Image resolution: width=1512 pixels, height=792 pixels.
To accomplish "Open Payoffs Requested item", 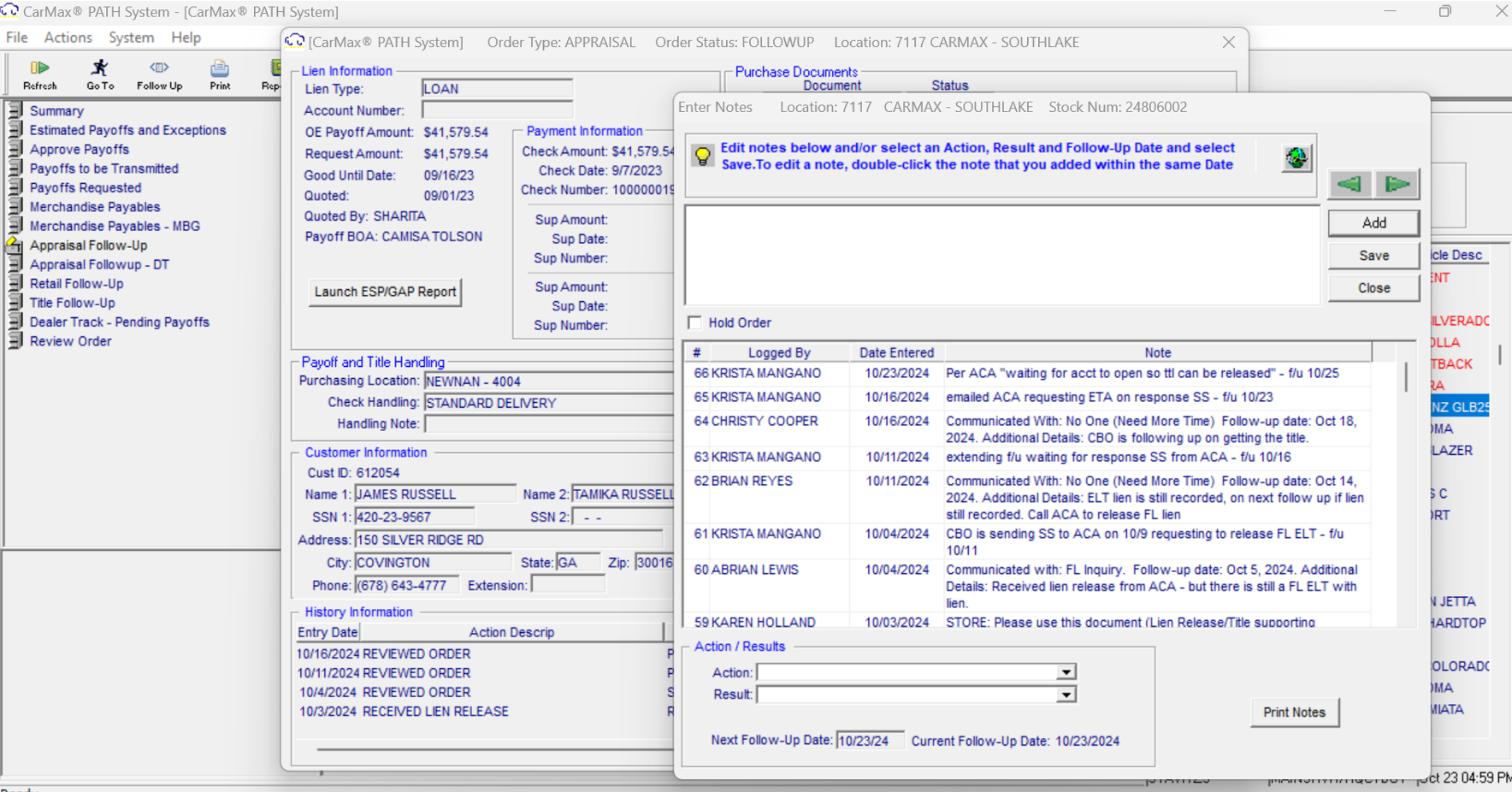I will [86, 188].
